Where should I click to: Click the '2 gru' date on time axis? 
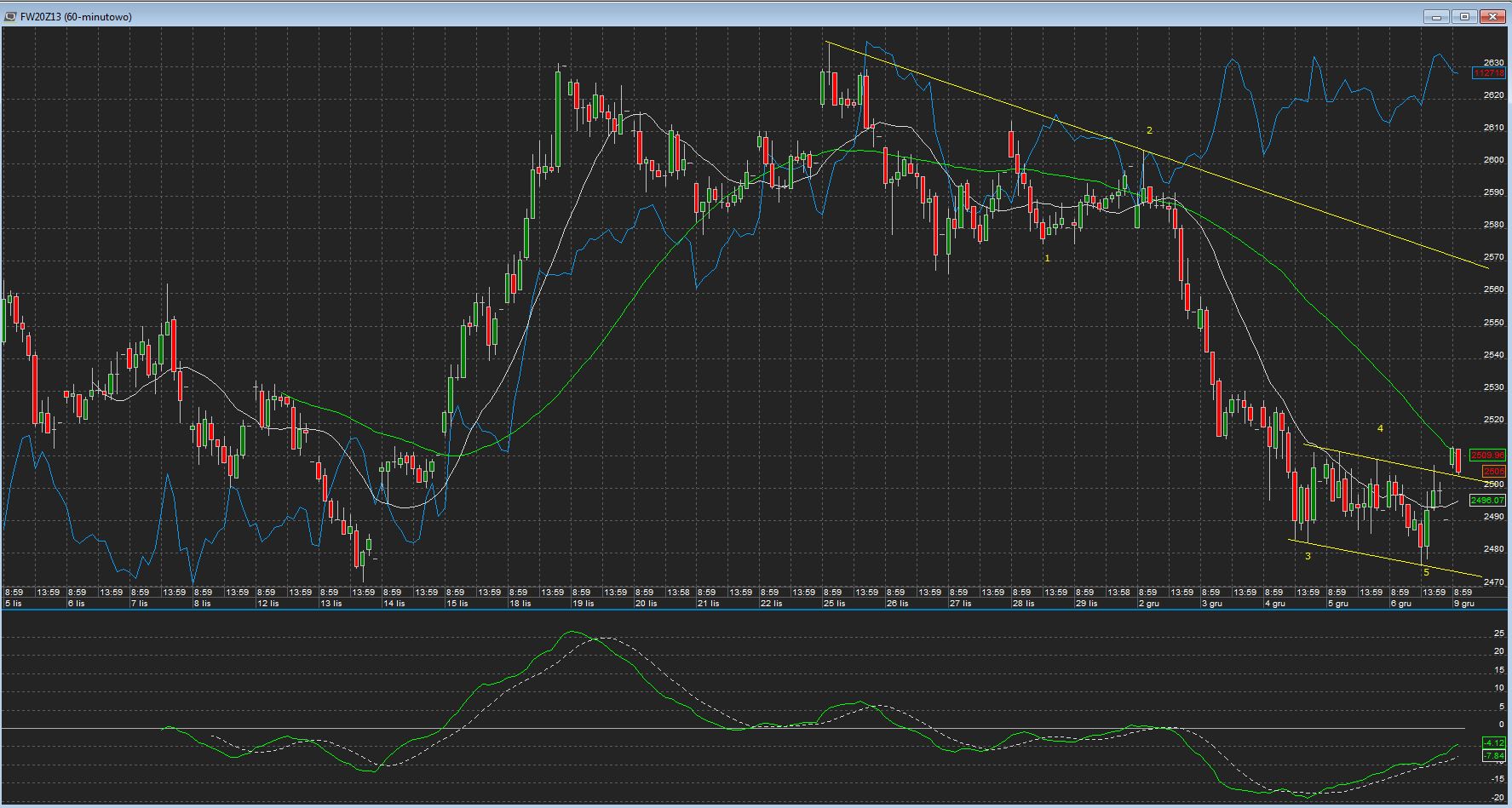(1148, 603)
